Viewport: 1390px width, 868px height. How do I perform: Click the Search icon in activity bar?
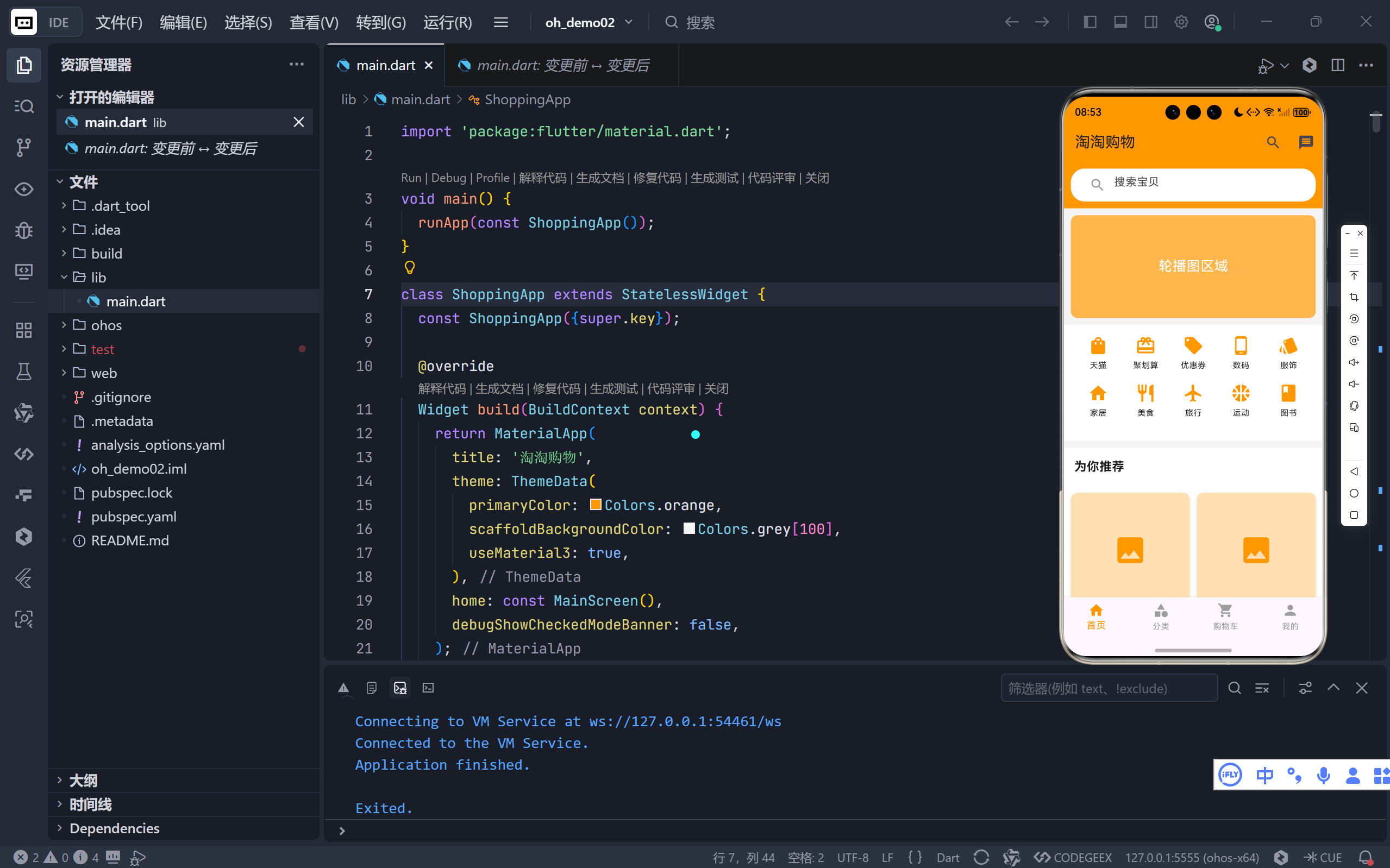pyautogui.click(x=23, y=106)
